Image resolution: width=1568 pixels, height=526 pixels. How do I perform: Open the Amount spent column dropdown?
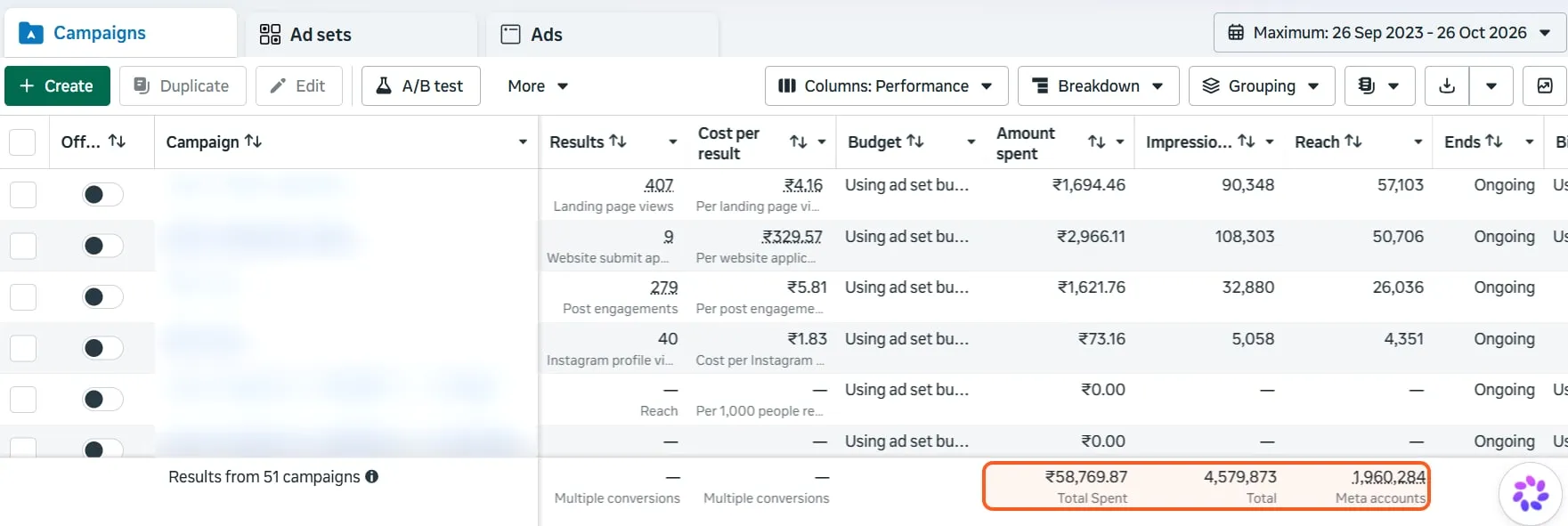tap(1120, 142)
